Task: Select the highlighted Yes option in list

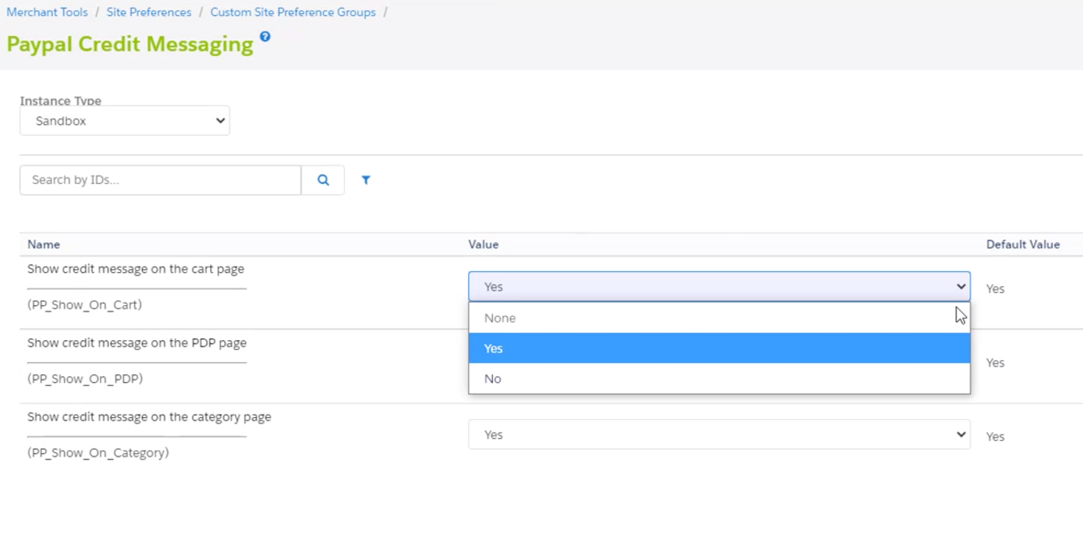Action: pyautogui.click(x=494, y=348)
